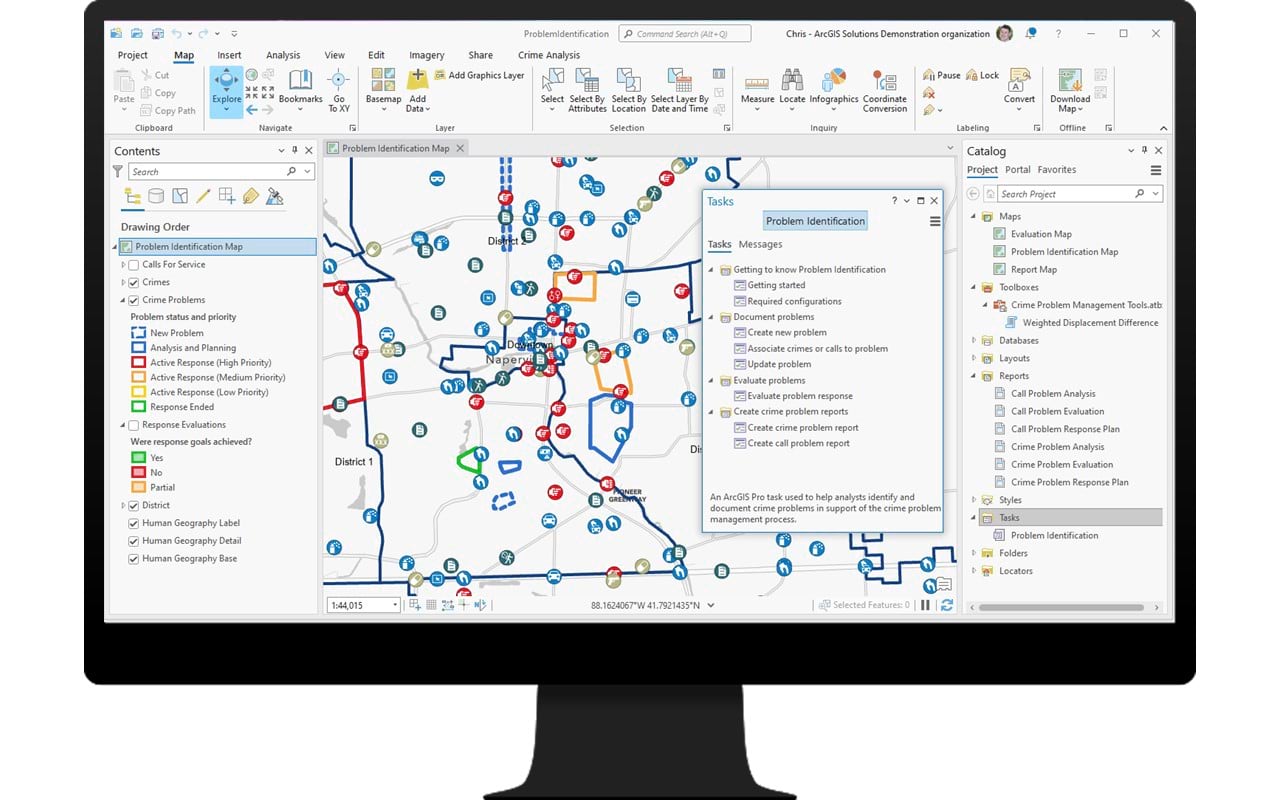Switch to the Portal tab in Catalog
Image resolution: width=1280 pixels, height=800 pixels.
pyautogui.click(x=1018, y=170)
